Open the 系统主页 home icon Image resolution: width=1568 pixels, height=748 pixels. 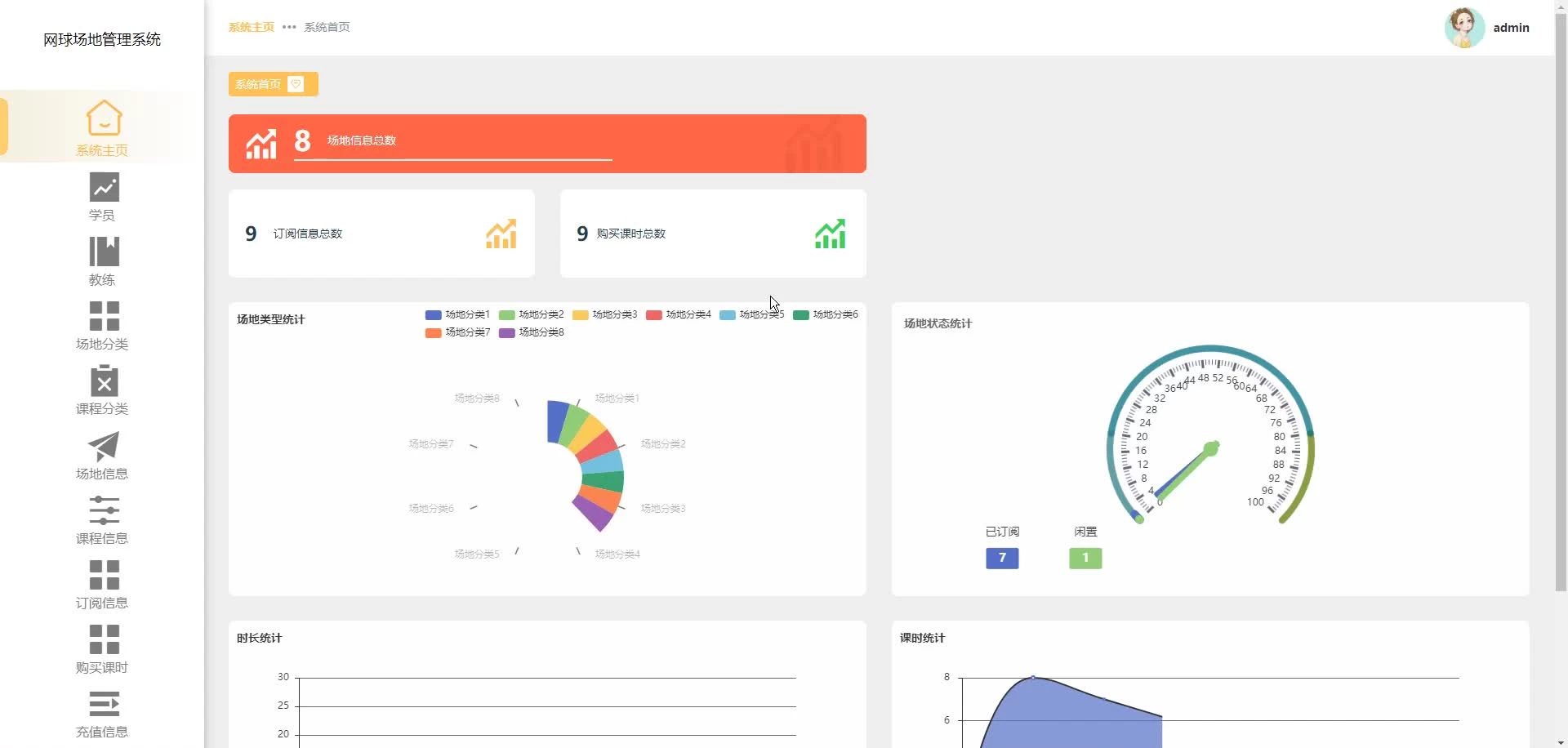(104, 118)
